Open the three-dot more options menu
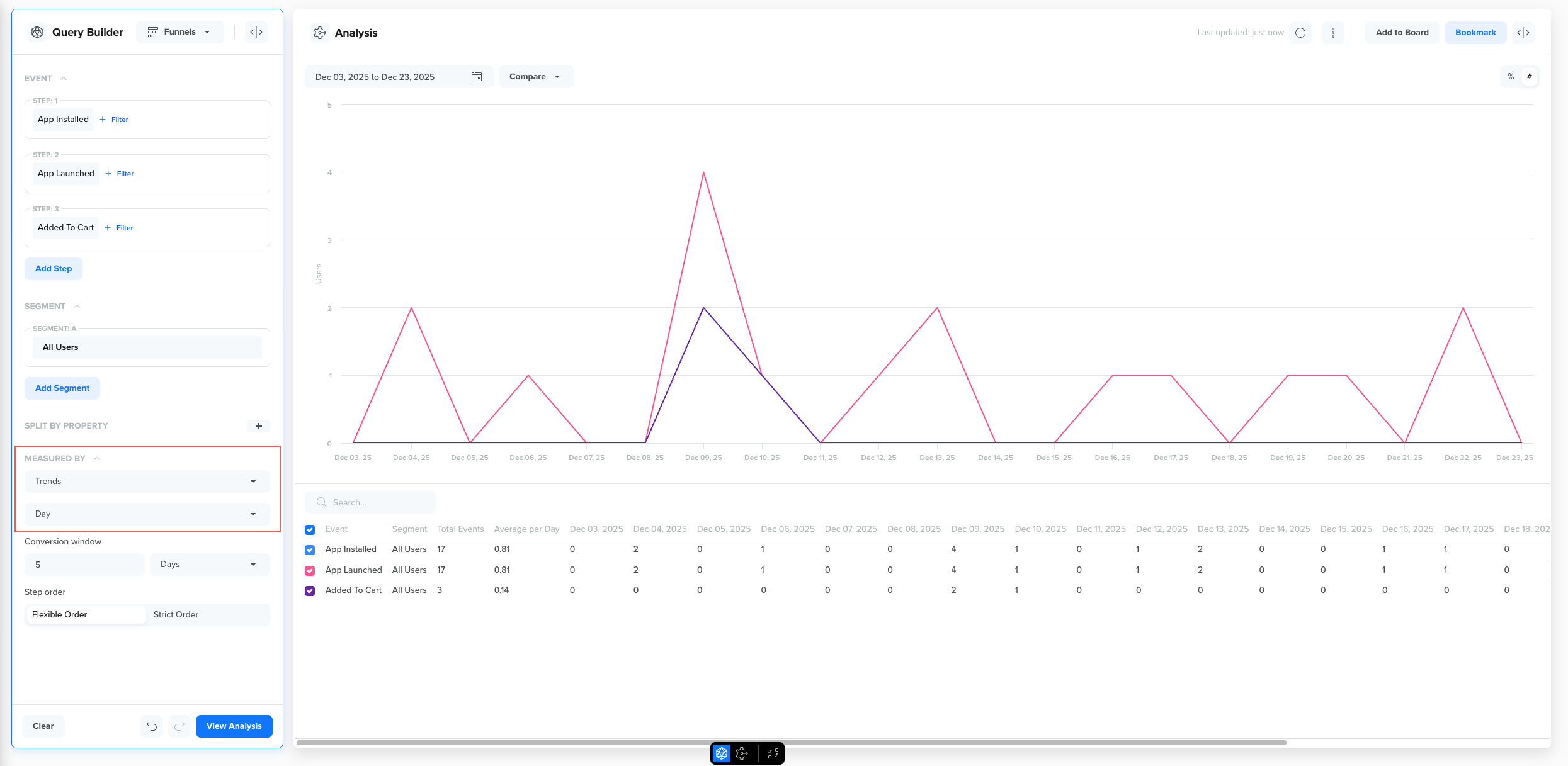Image resolution: width=1568 pixels, height=766 pixels. (x=1333, y=33)
